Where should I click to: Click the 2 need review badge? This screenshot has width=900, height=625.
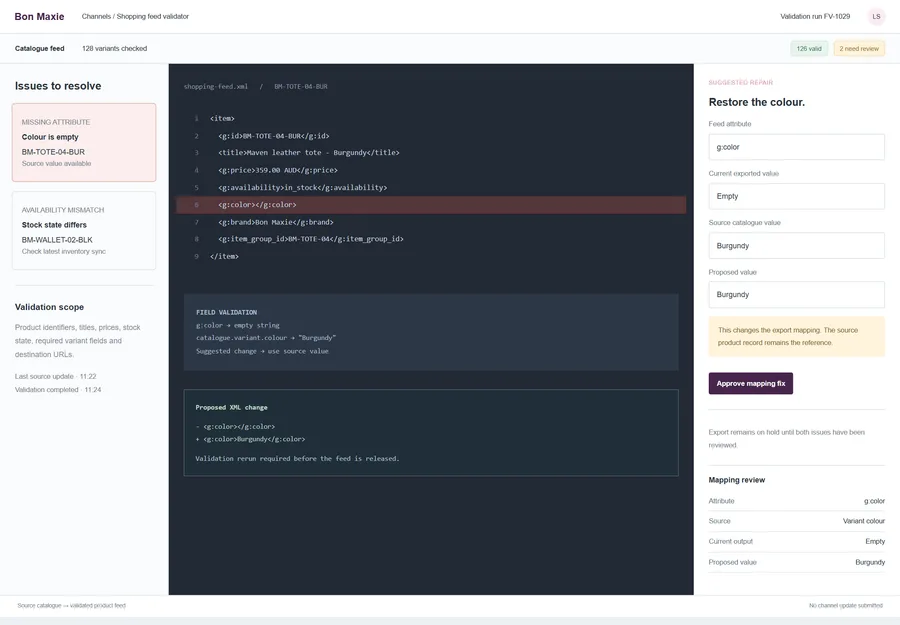(x=859, y=49)
